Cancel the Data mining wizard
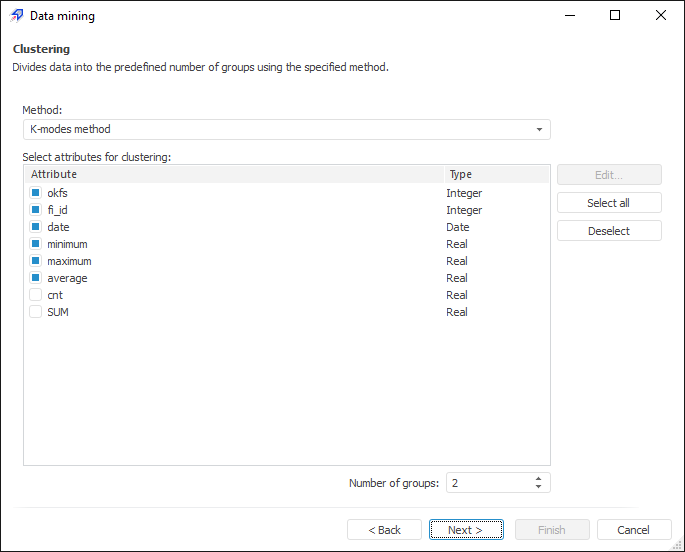 (x=633, y=530)
